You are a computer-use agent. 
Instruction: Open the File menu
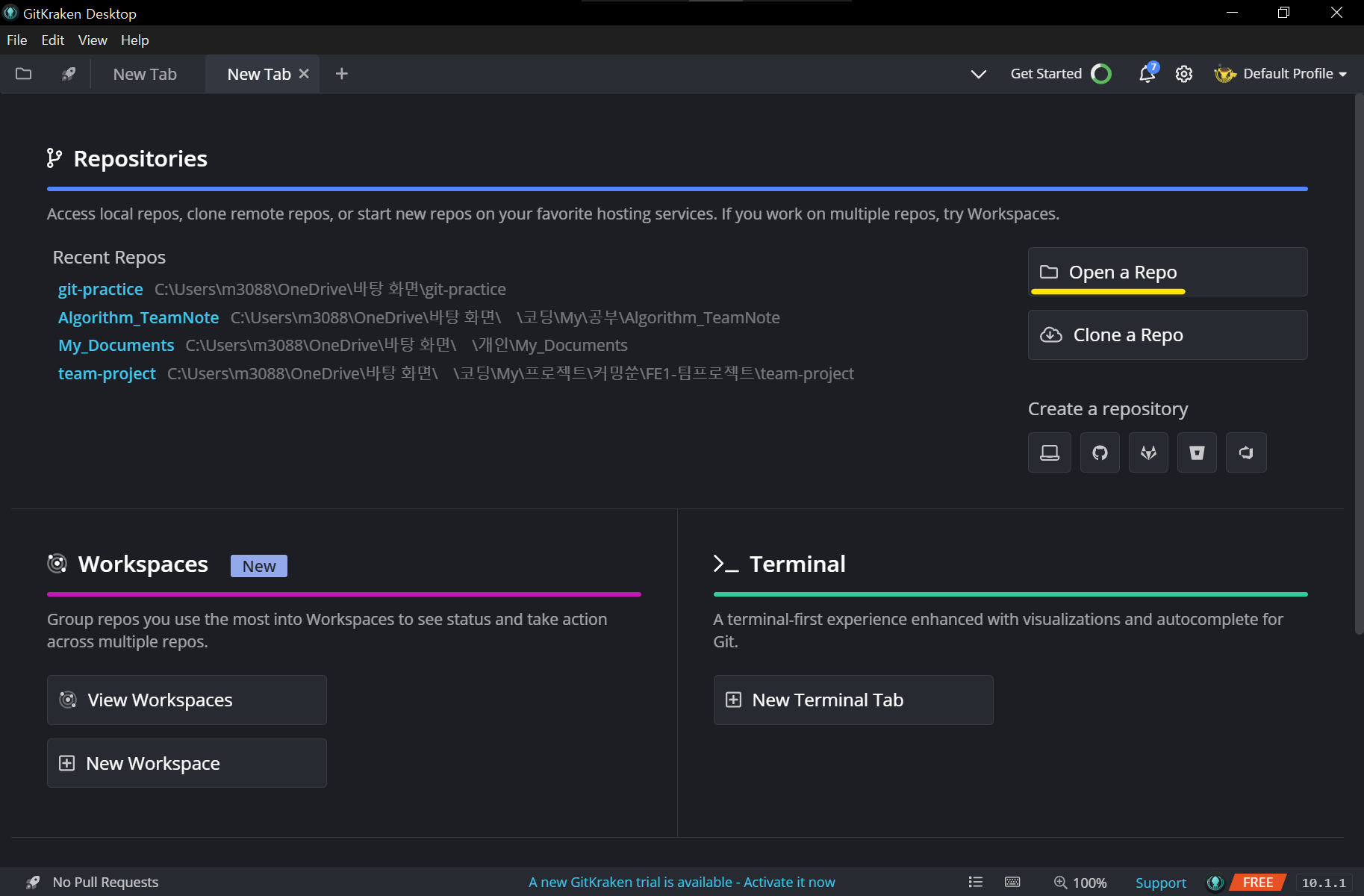click(x=17, y=40)
